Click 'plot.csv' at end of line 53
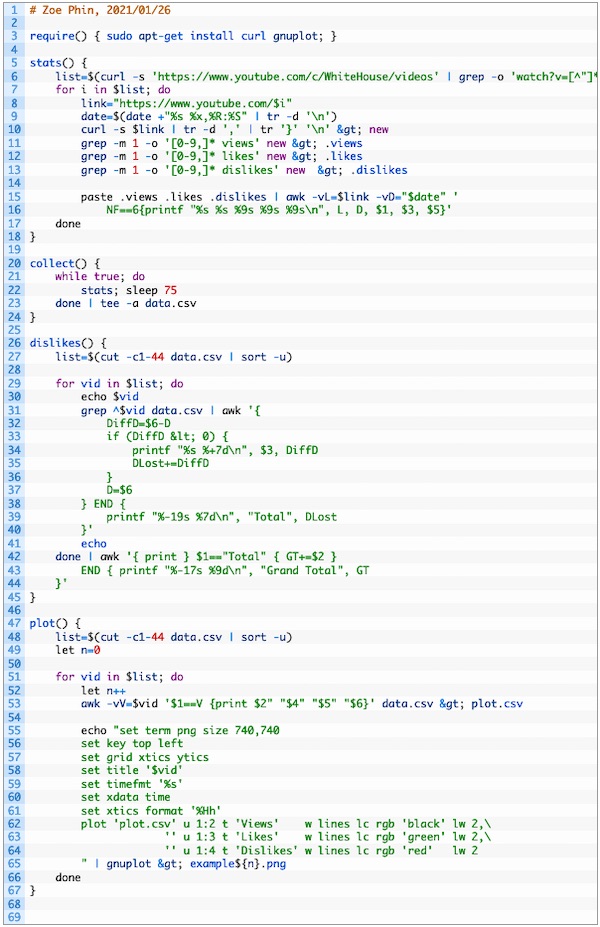Viewport: 600px width, 927px height. click(497, 704)
